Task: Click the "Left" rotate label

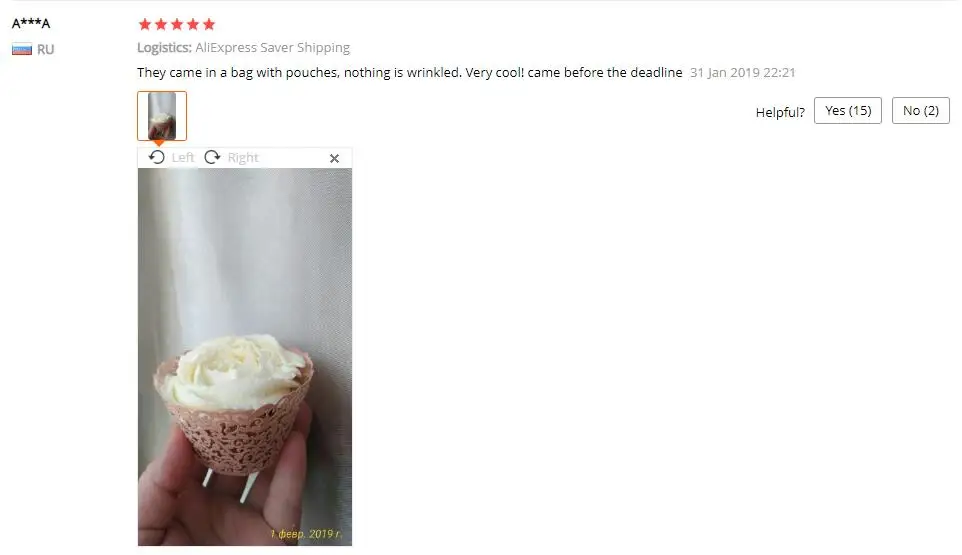Action: click(183, 158)
